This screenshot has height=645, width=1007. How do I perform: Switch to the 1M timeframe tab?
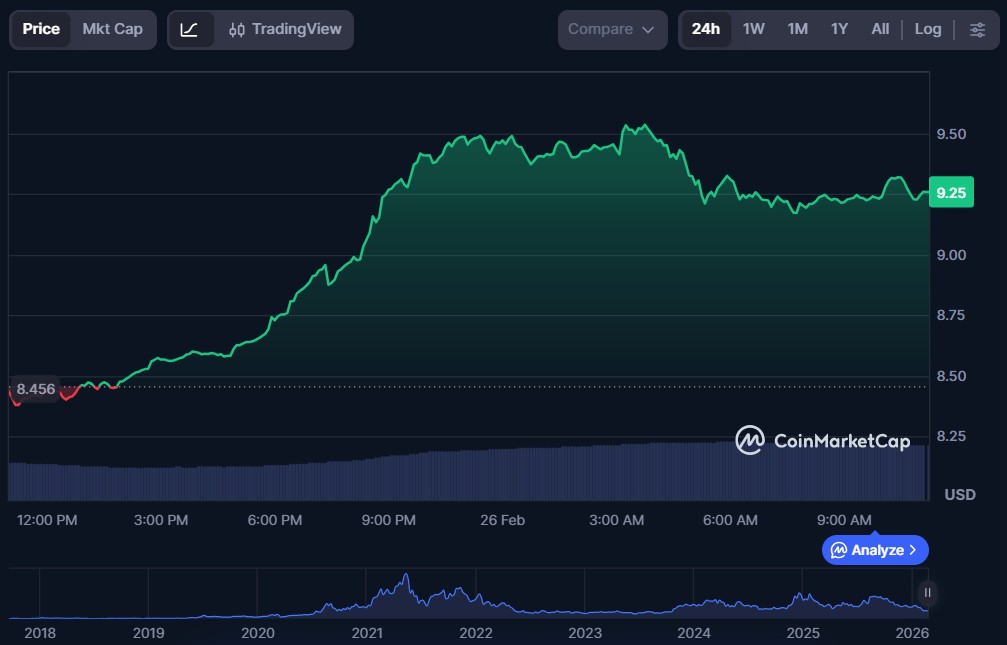pos(796,29)
